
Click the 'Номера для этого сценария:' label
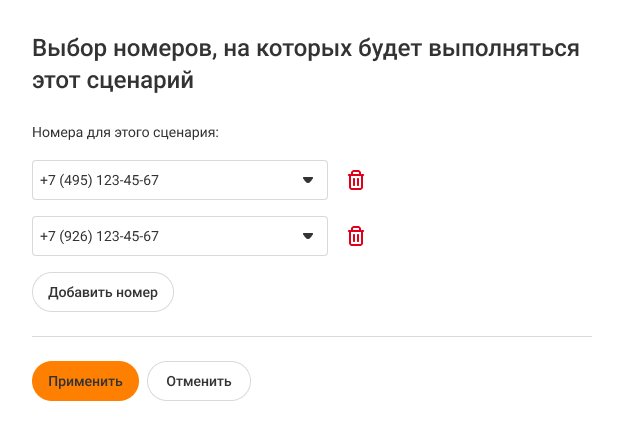[125, 131]
